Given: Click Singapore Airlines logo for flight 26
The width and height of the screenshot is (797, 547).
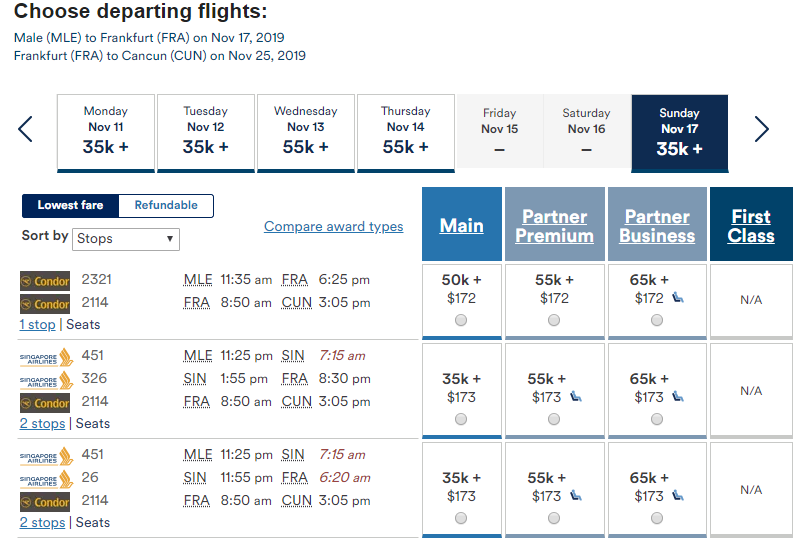Looking at the screenshot, I should [x=46, y=478].
